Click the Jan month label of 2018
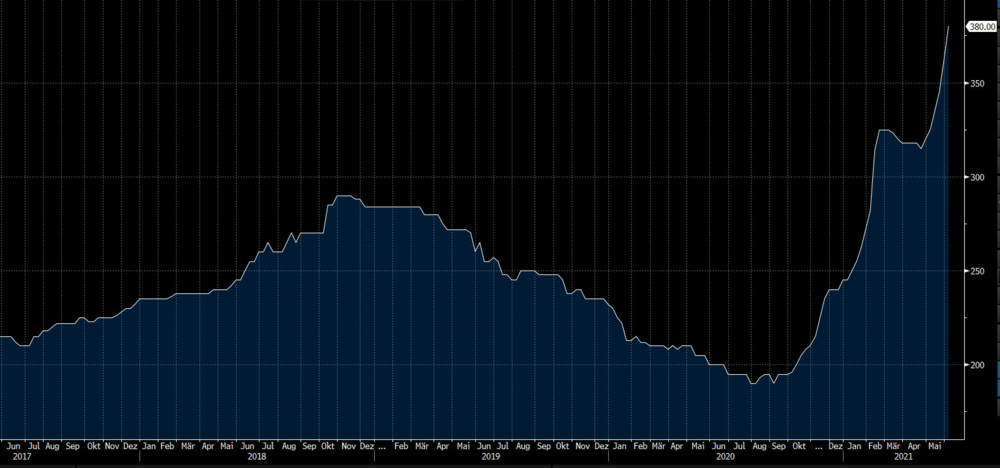The image size is (1000, 468). click(149, 446)
